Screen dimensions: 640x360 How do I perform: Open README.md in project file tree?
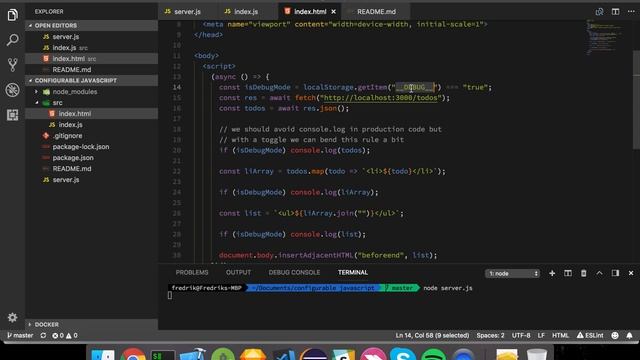pos(91,169)
